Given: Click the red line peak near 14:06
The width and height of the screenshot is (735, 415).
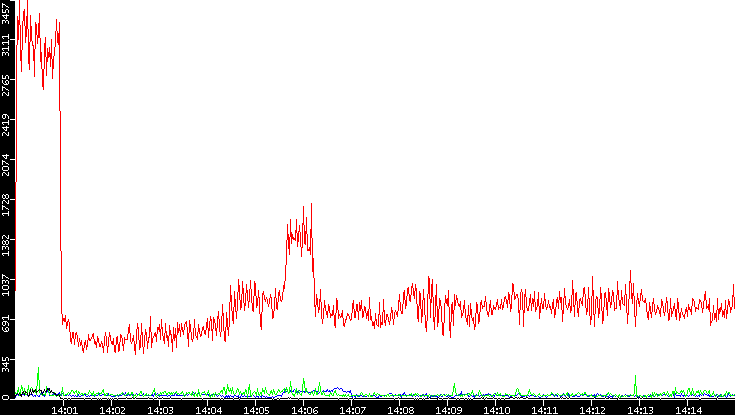Looking at the screenshot, I should [311, 204].
